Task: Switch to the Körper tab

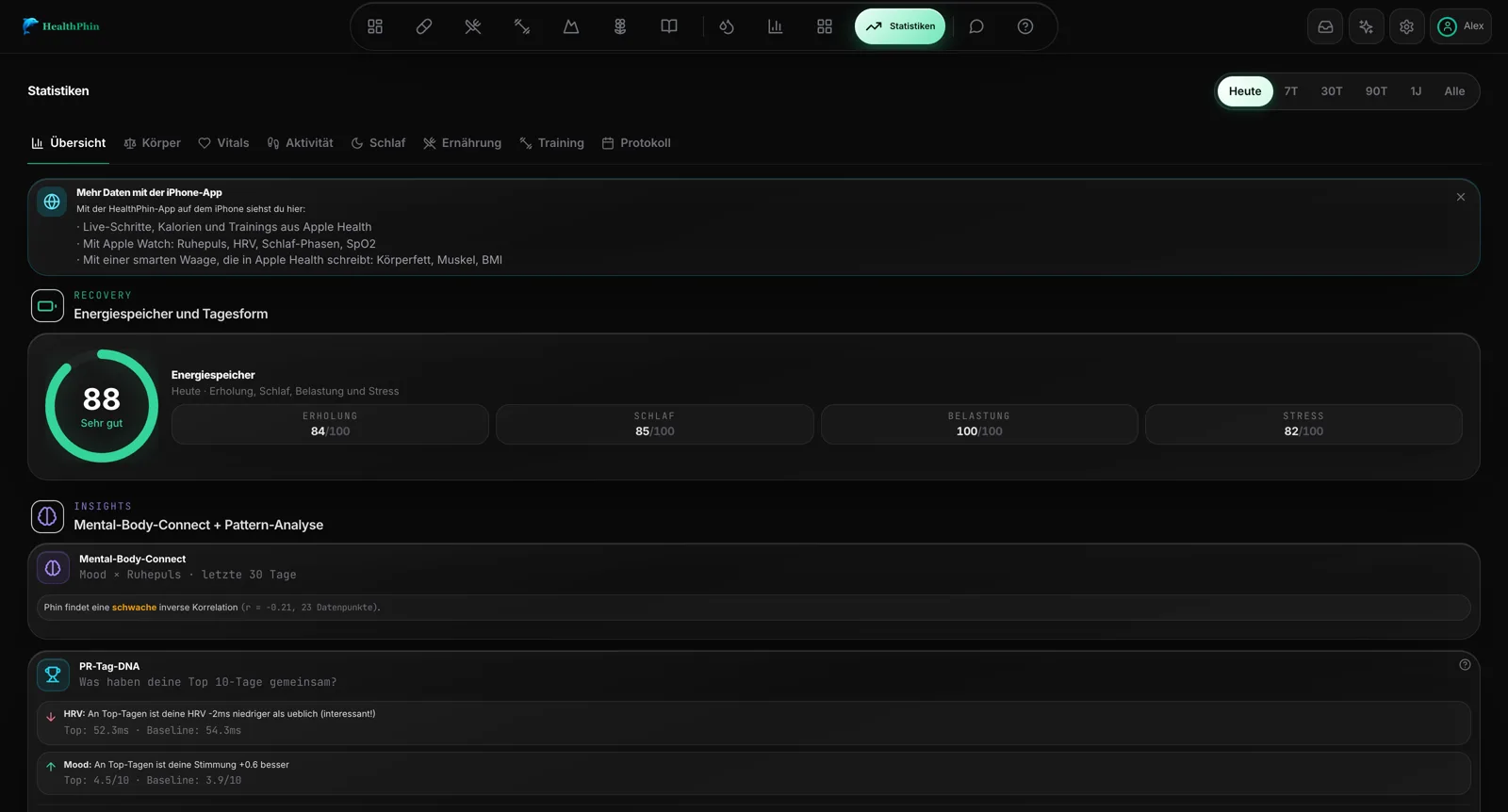Action: pos(153,143)
